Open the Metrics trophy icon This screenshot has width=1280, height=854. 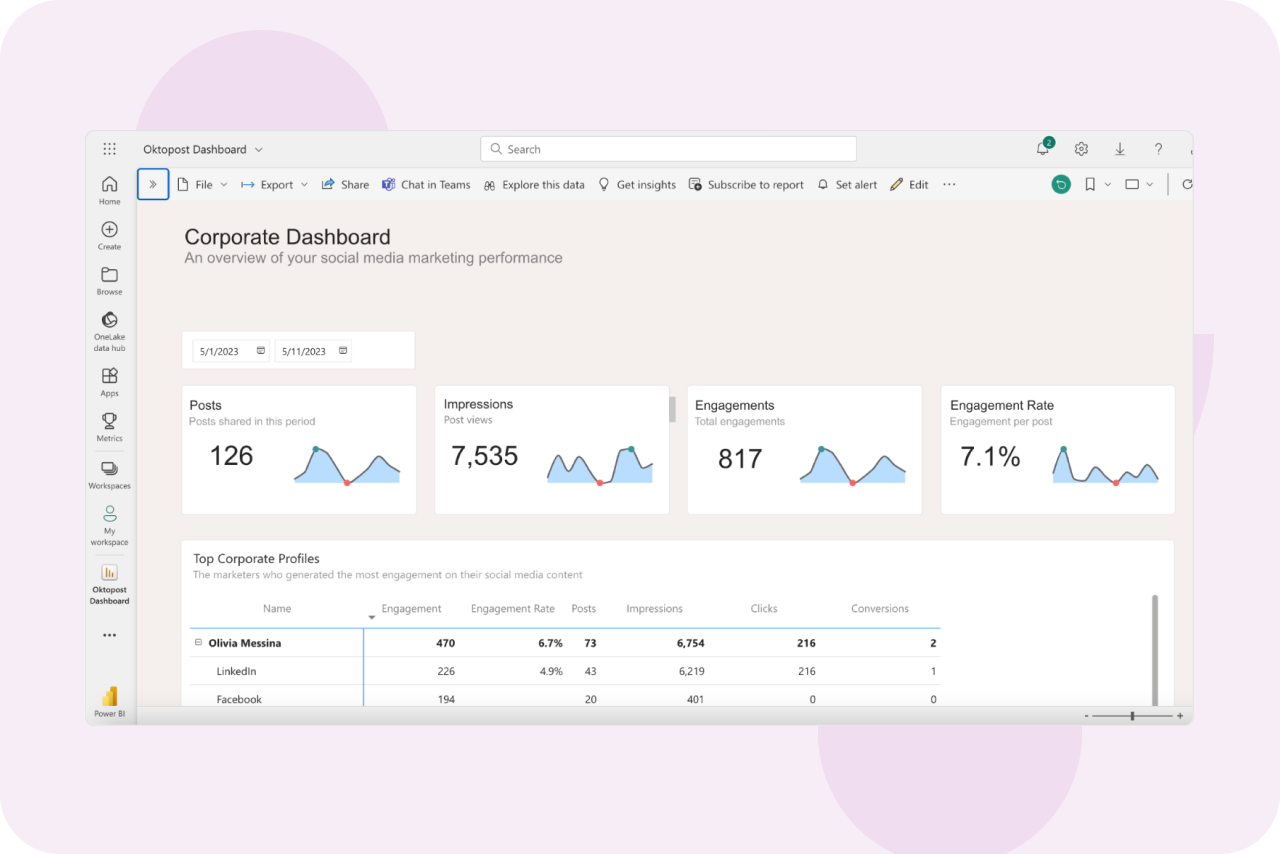[x=110, y=426]
